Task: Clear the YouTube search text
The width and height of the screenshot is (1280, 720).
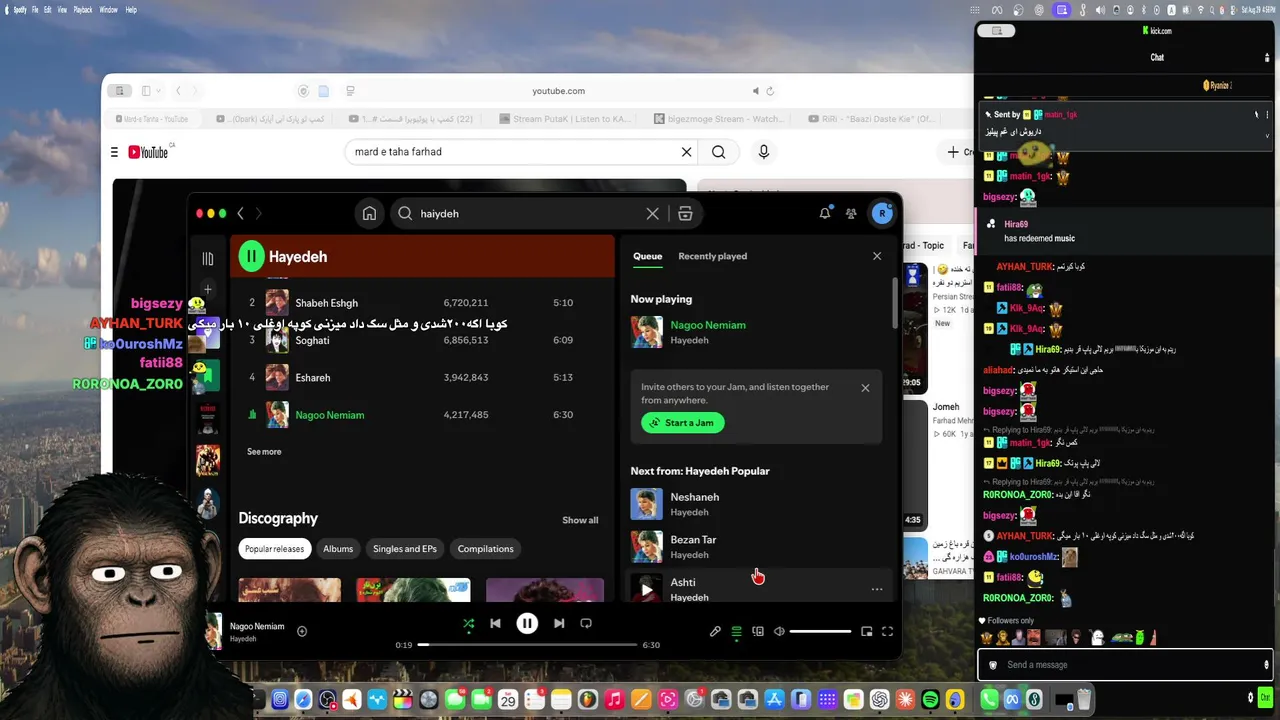Action: tap(686, 152)
